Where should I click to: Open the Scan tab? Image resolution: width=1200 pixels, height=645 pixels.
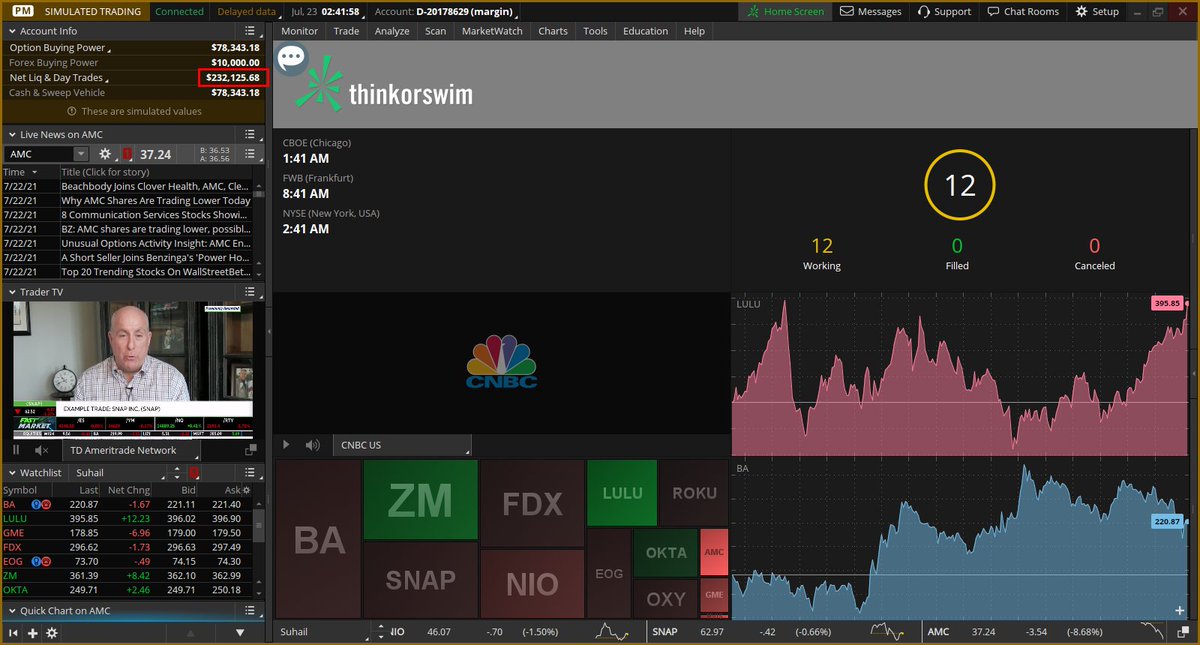pos(435,31)
